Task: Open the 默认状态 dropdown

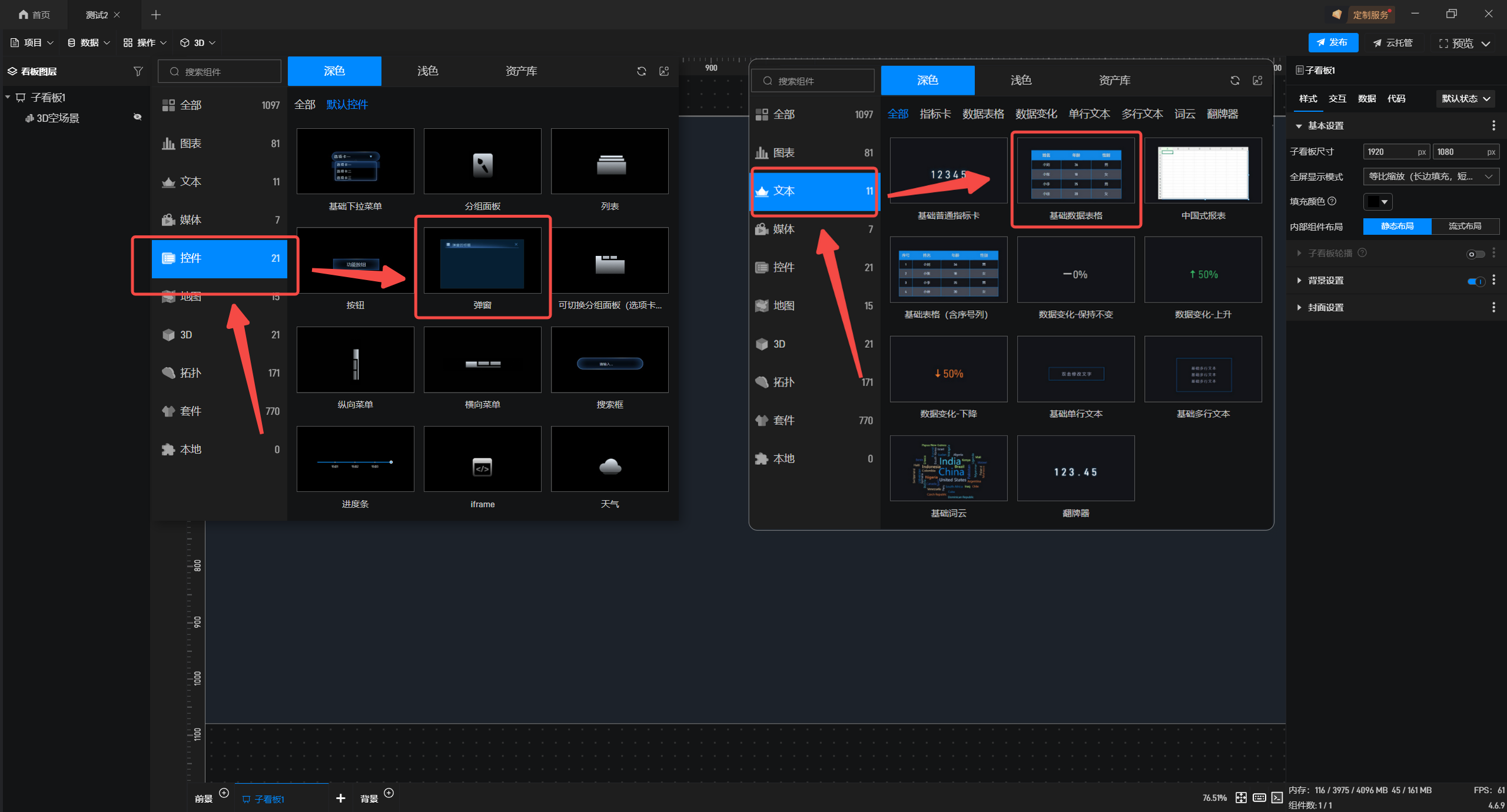Action: tap(1466, 98)
